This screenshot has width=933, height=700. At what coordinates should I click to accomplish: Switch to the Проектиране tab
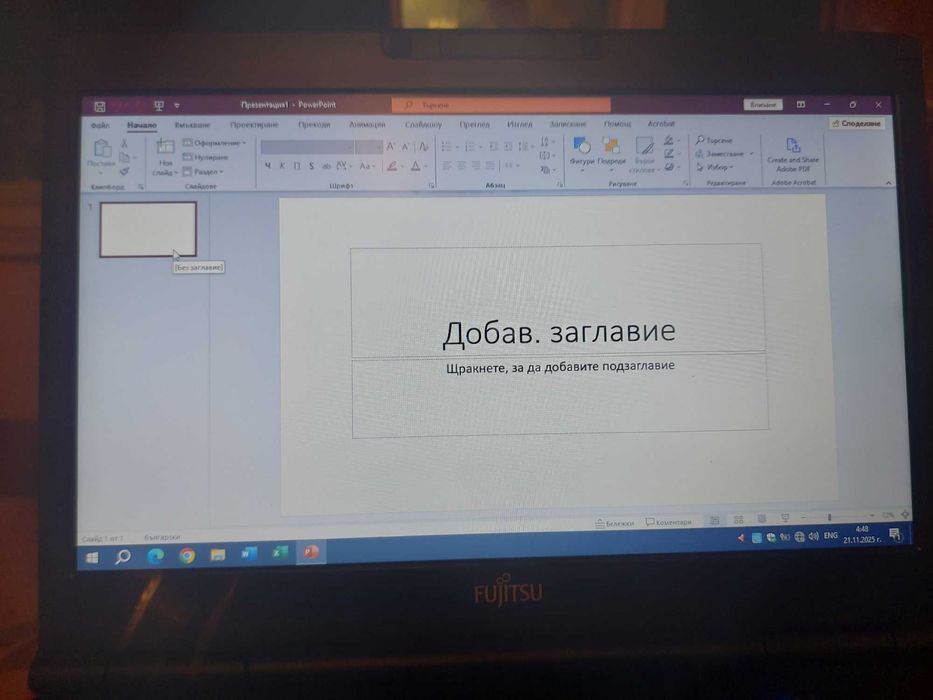point(254,125)
